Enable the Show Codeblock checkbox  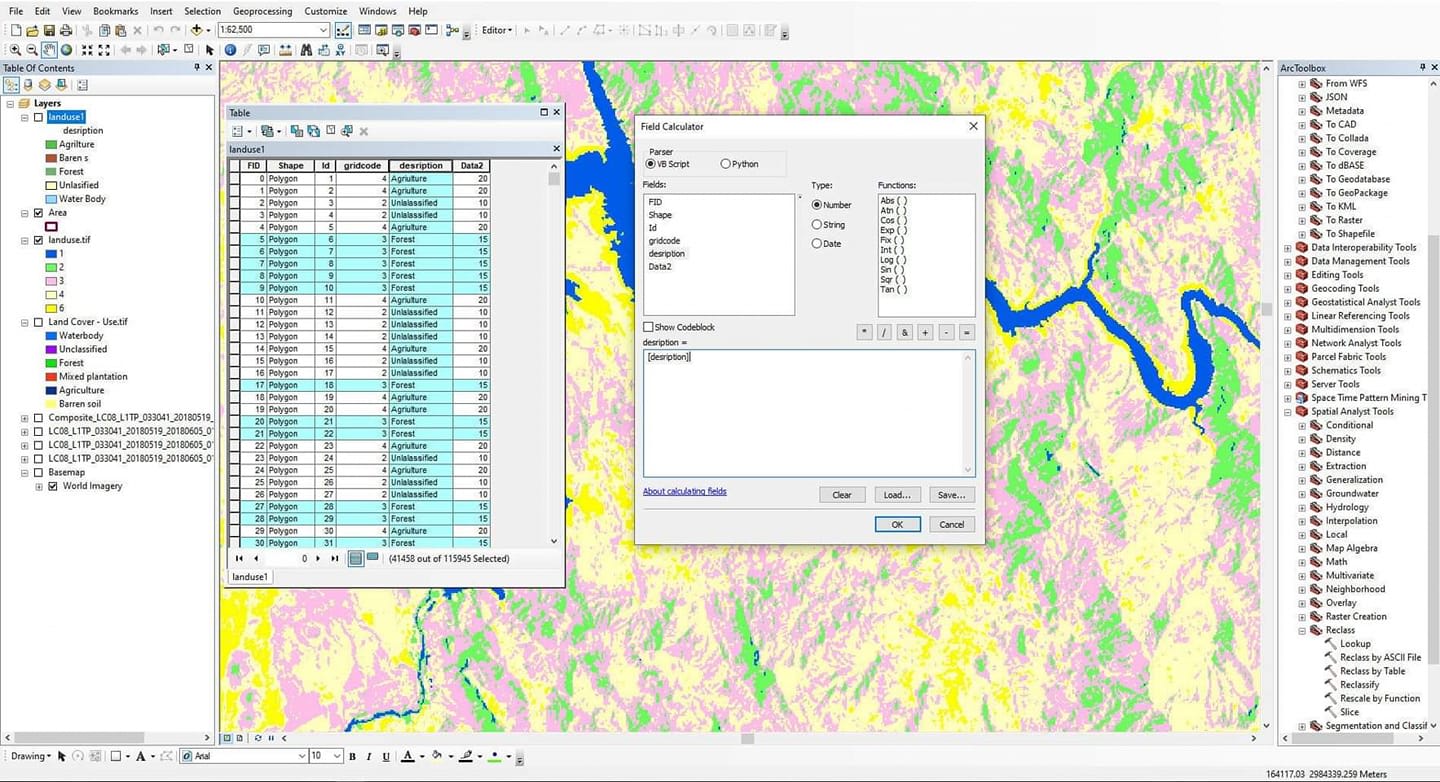click(649, 327)
